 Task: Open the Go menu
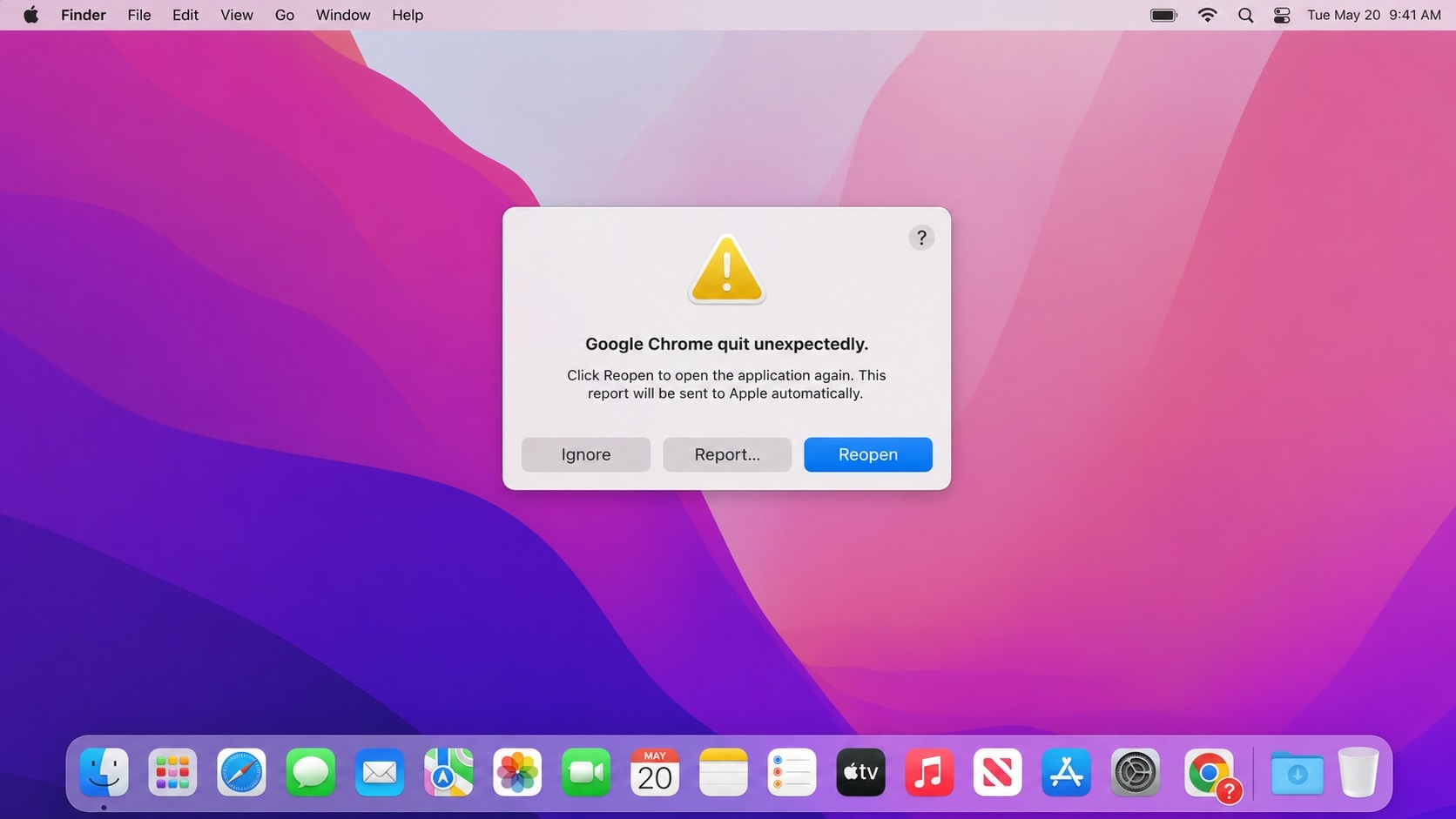285,15
